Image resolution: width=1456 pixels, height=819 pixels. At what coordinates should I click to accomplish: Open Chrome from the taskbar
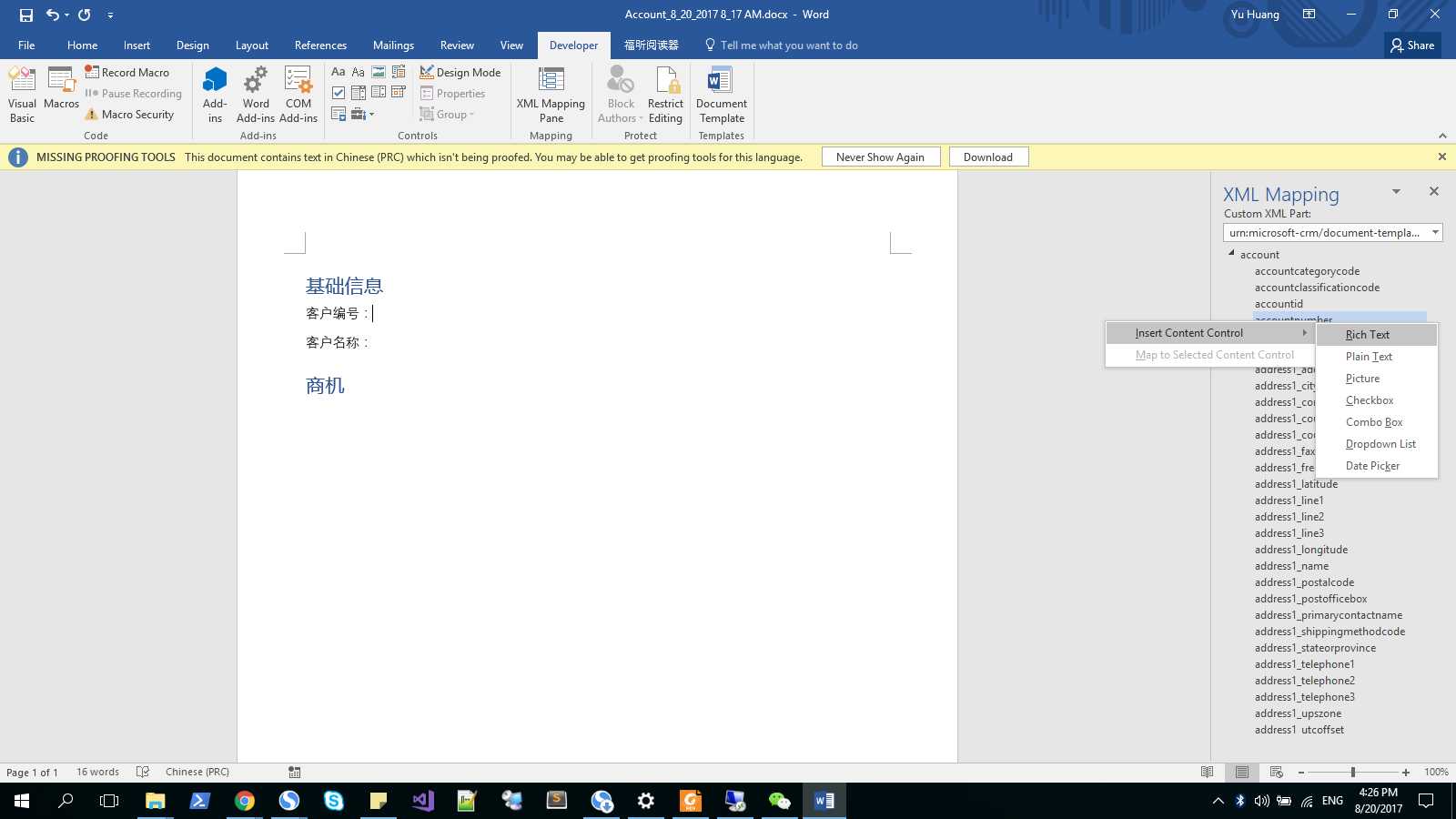click(x=244, y=801)
